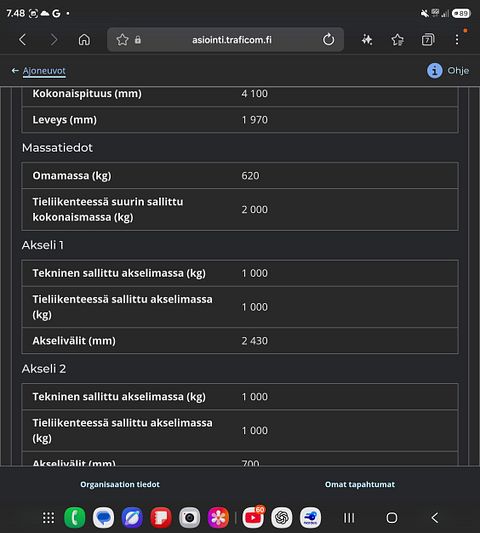The height and width of the screenshot is (533, 480).
Task: Open the AI sparkle assistant icon
Action: point(367,40)
